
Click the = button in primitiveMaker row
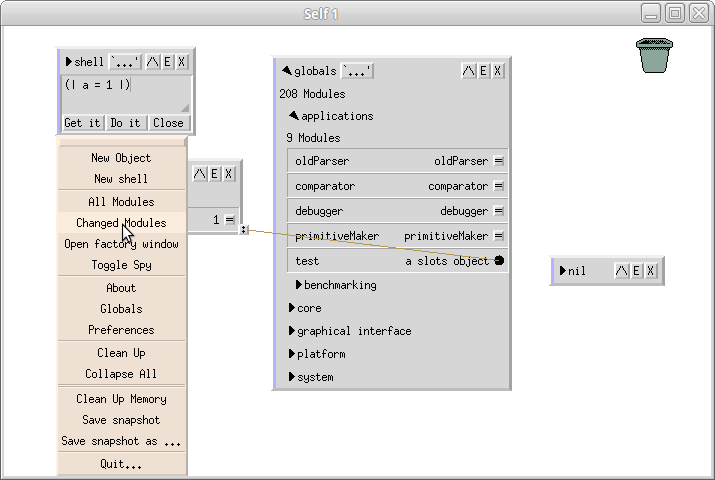498,236
